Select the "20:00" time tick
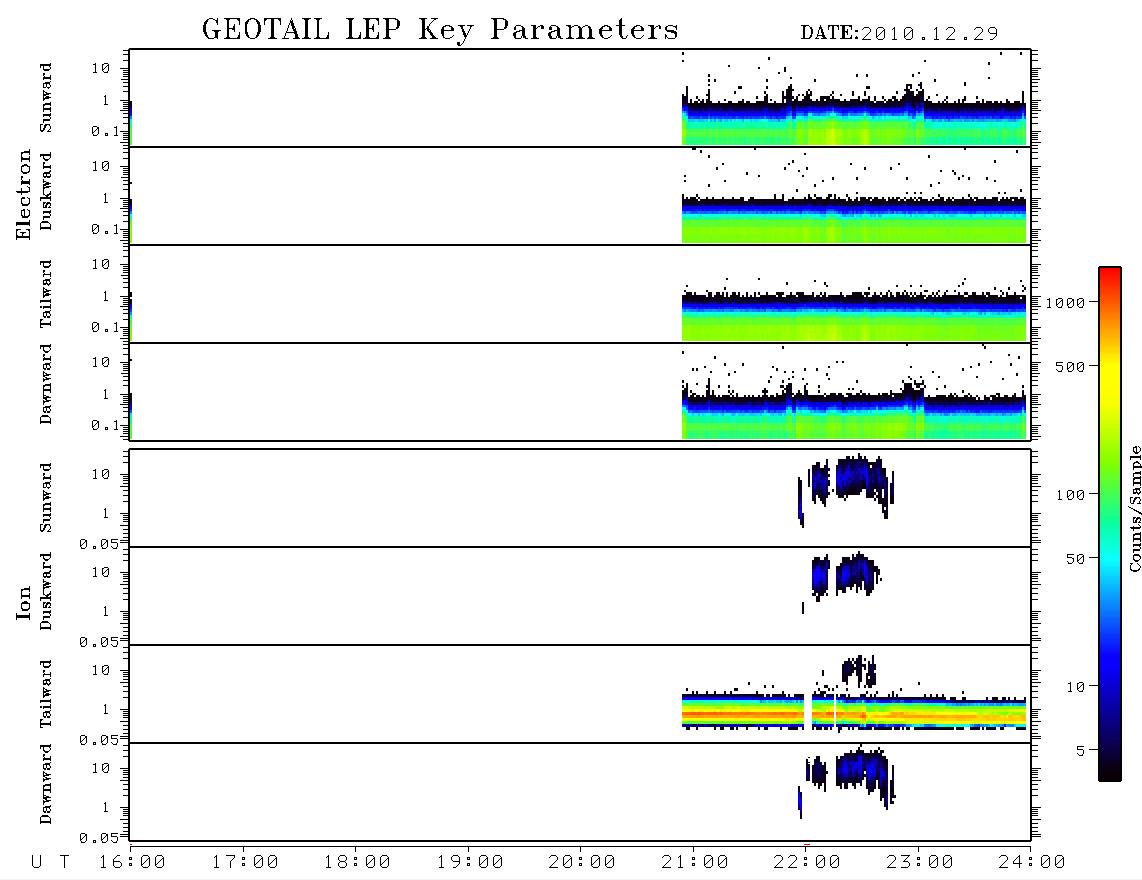The image size is (1142, 880). [582, 862]
